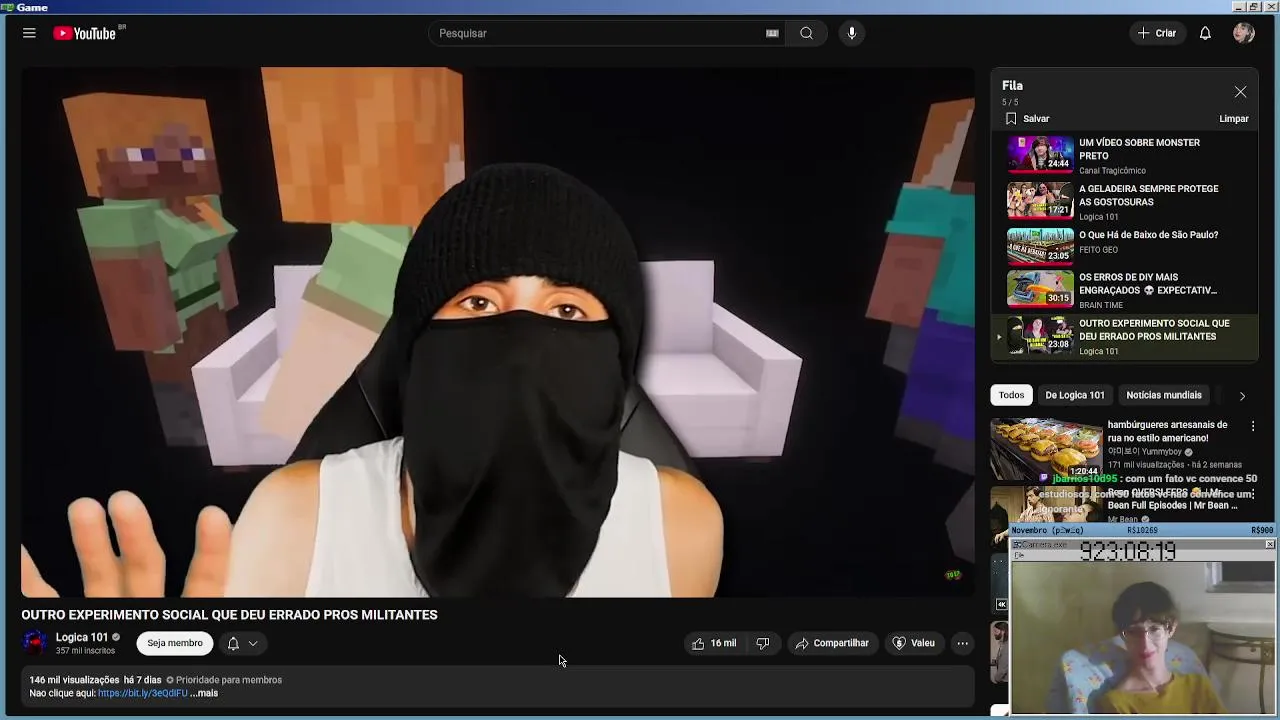This screenshot has height=720, width=1280.
Task: Open Logica 101 channel avatar
Action: pos(35,643)
